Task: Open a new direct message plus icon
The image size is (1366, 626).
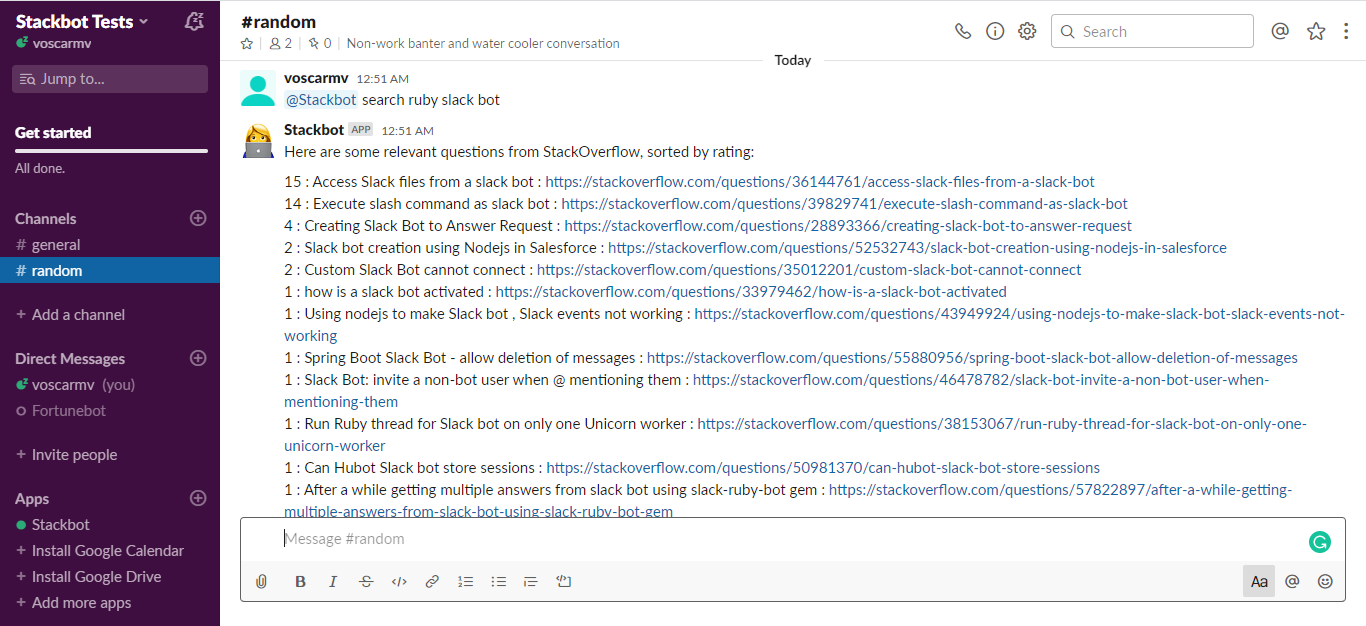Action: coord(198,358)
